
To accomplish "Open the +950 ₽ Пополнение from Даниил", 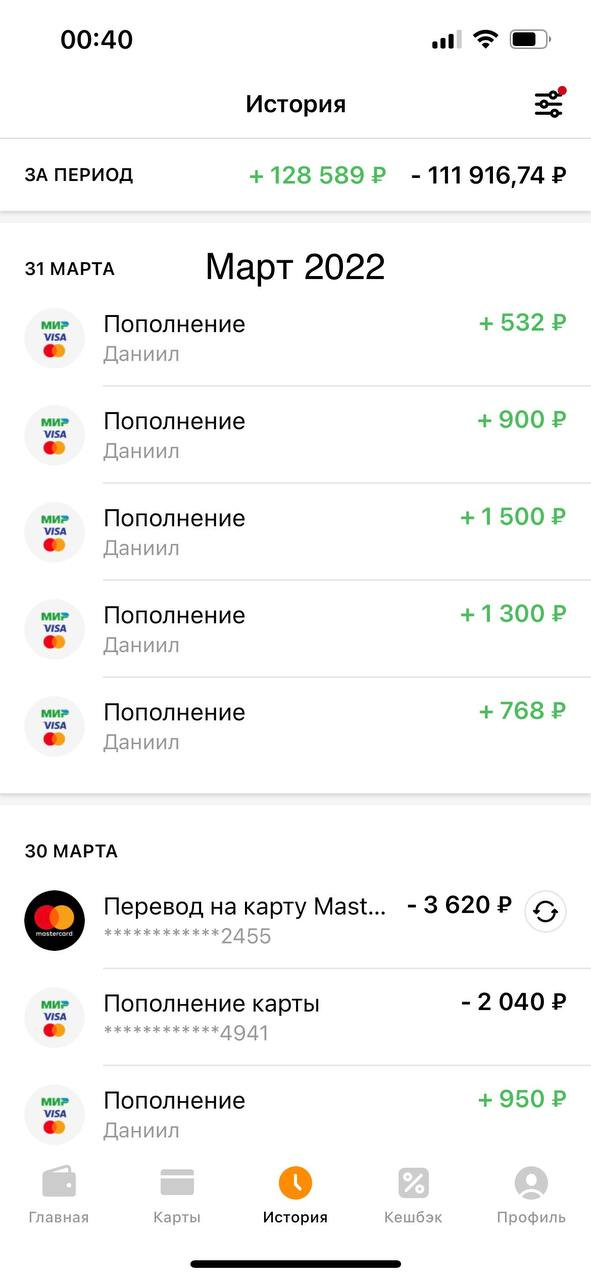I will (x=295, y=1112).
